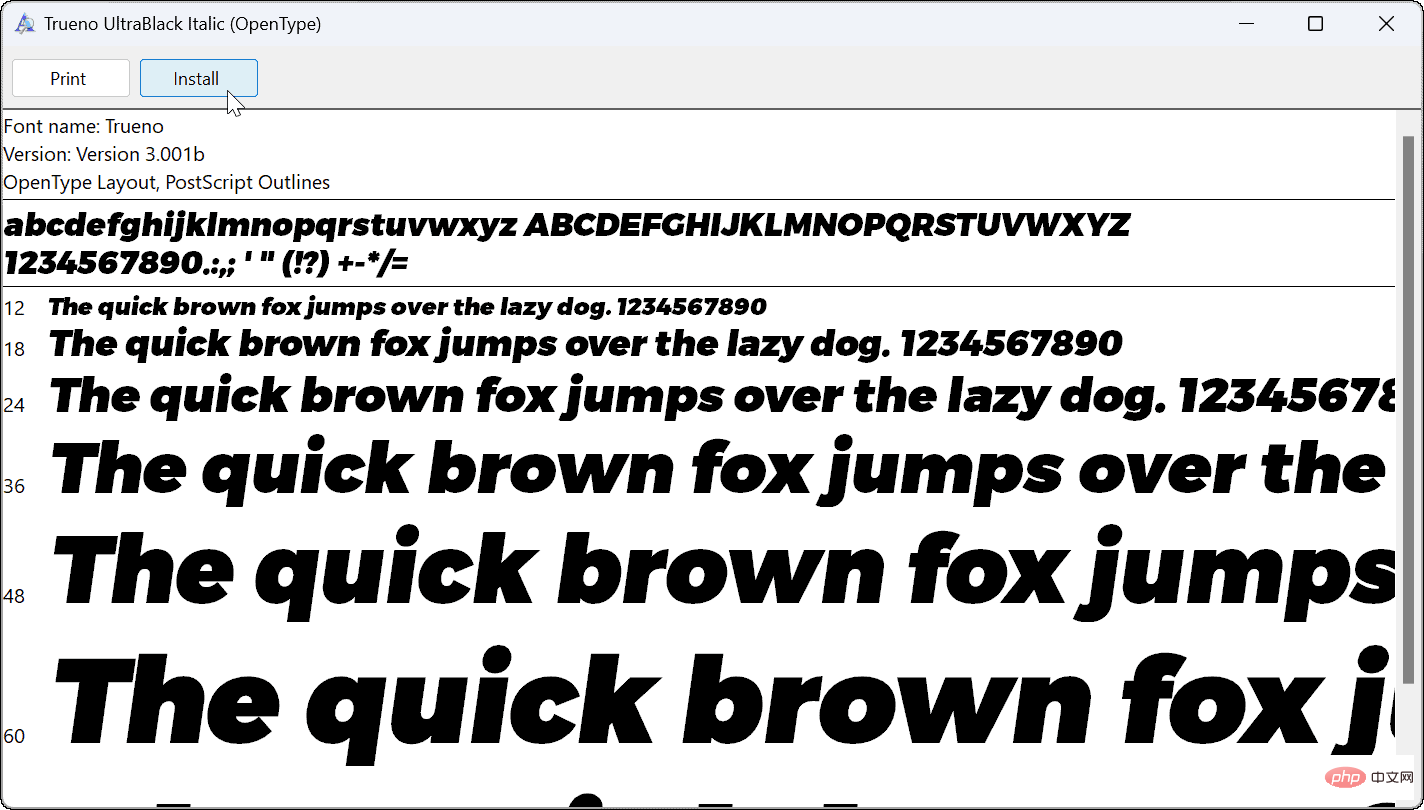This screenshot has height=810, width=1424.
Task: Click the lowercase and uppercase alphabet sample line
Action: (567, 226)
